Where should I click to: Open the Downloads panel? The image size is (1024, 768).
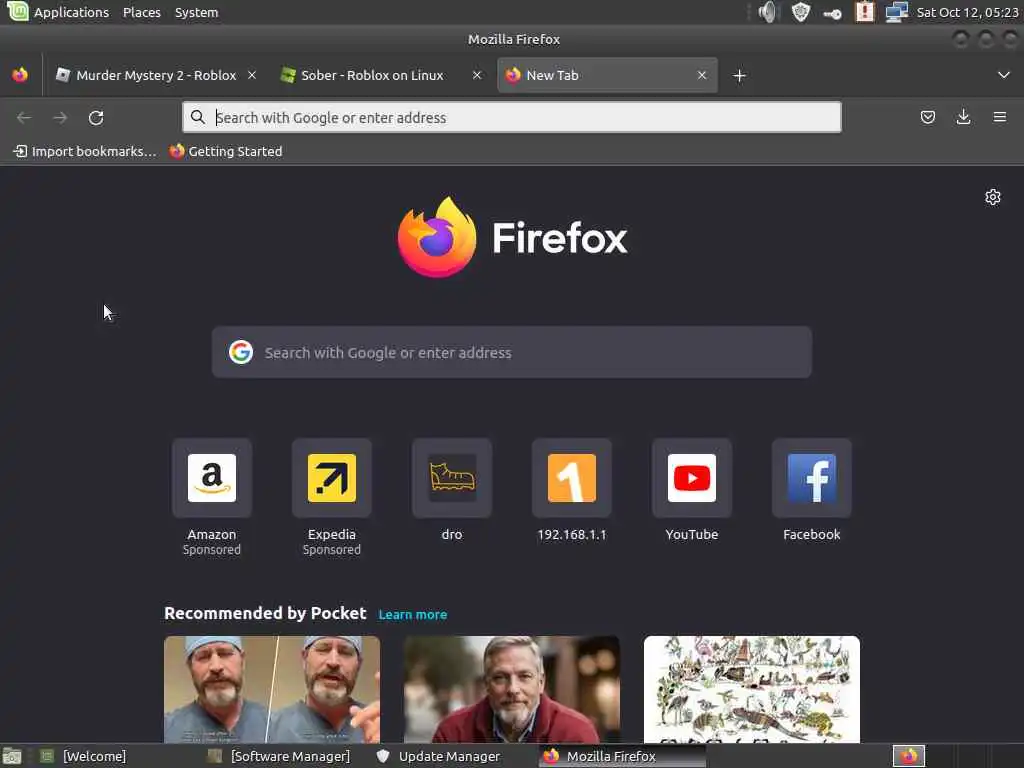(x=963, y=118)
